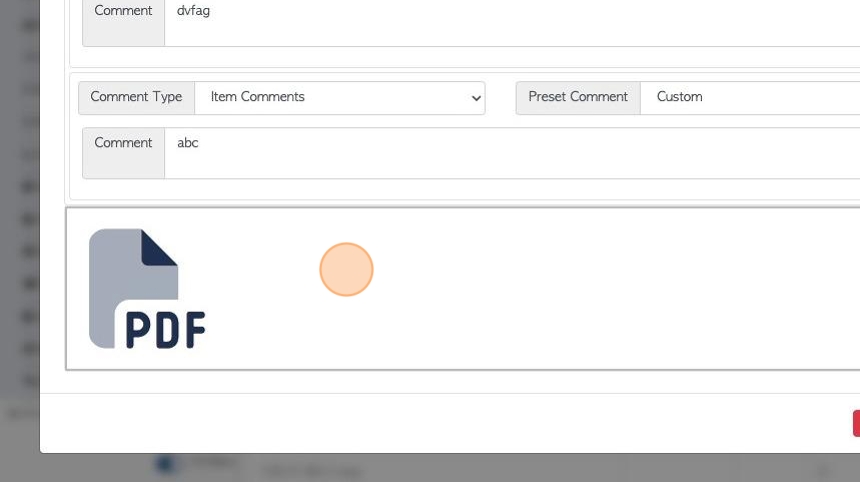Viewport: 860px width, 482px height.
Task: Dismiss dialog via dimmed backdrop on left
Action: 19,219
